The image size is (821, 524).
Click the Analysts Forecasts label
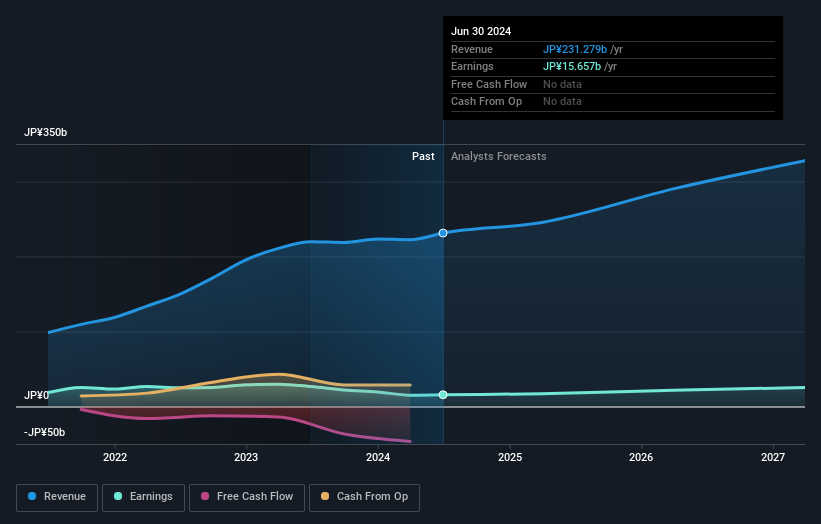(x=498, y=156)
